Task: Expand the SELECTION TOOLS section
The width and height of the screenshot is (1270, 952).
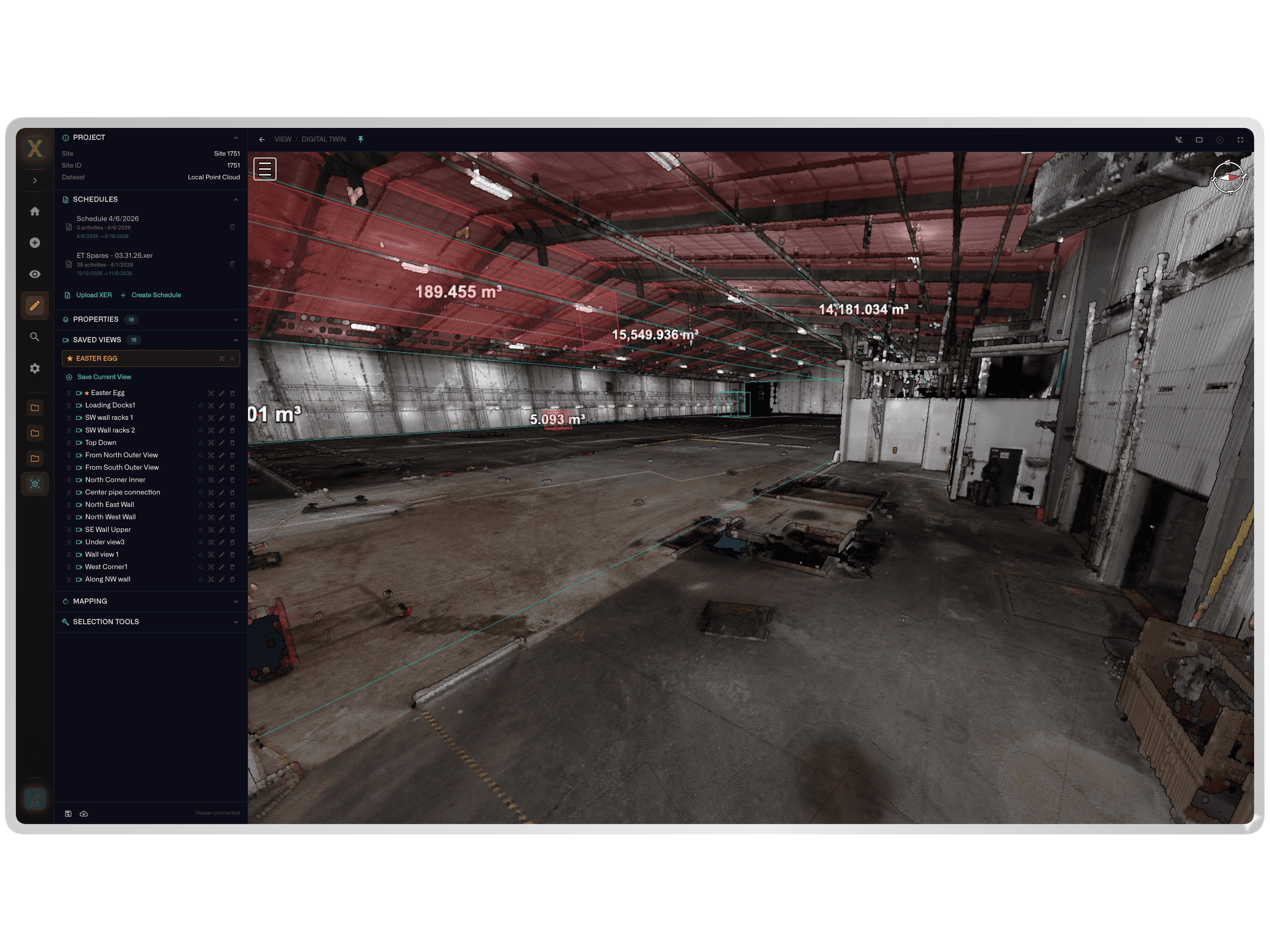Action: click(151, 622)
